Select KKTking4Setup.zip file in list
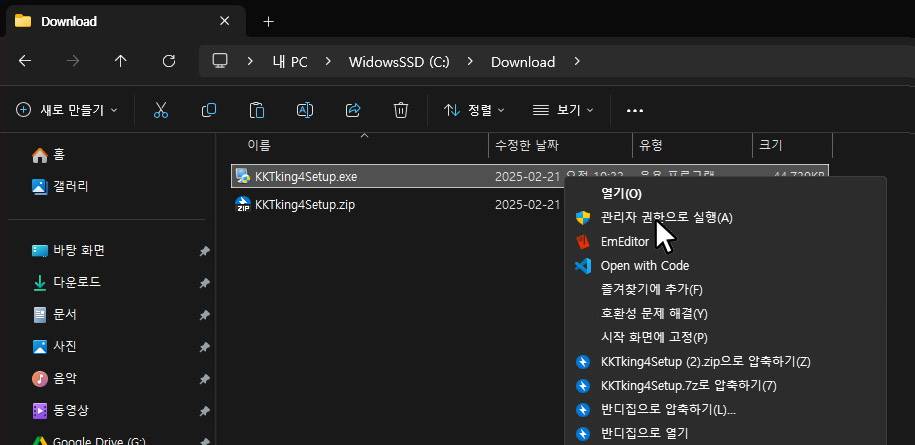This screenshot has height=445, width=915. click(305, 204)
